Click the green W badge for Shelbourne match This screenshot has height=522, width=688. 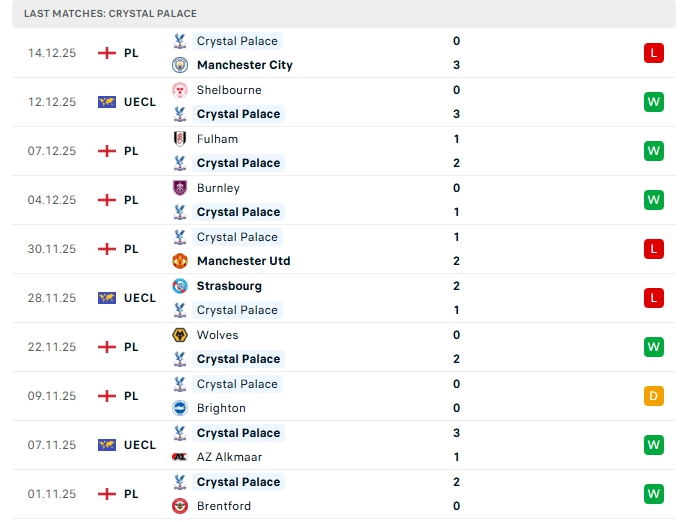[x=654, y=102]
